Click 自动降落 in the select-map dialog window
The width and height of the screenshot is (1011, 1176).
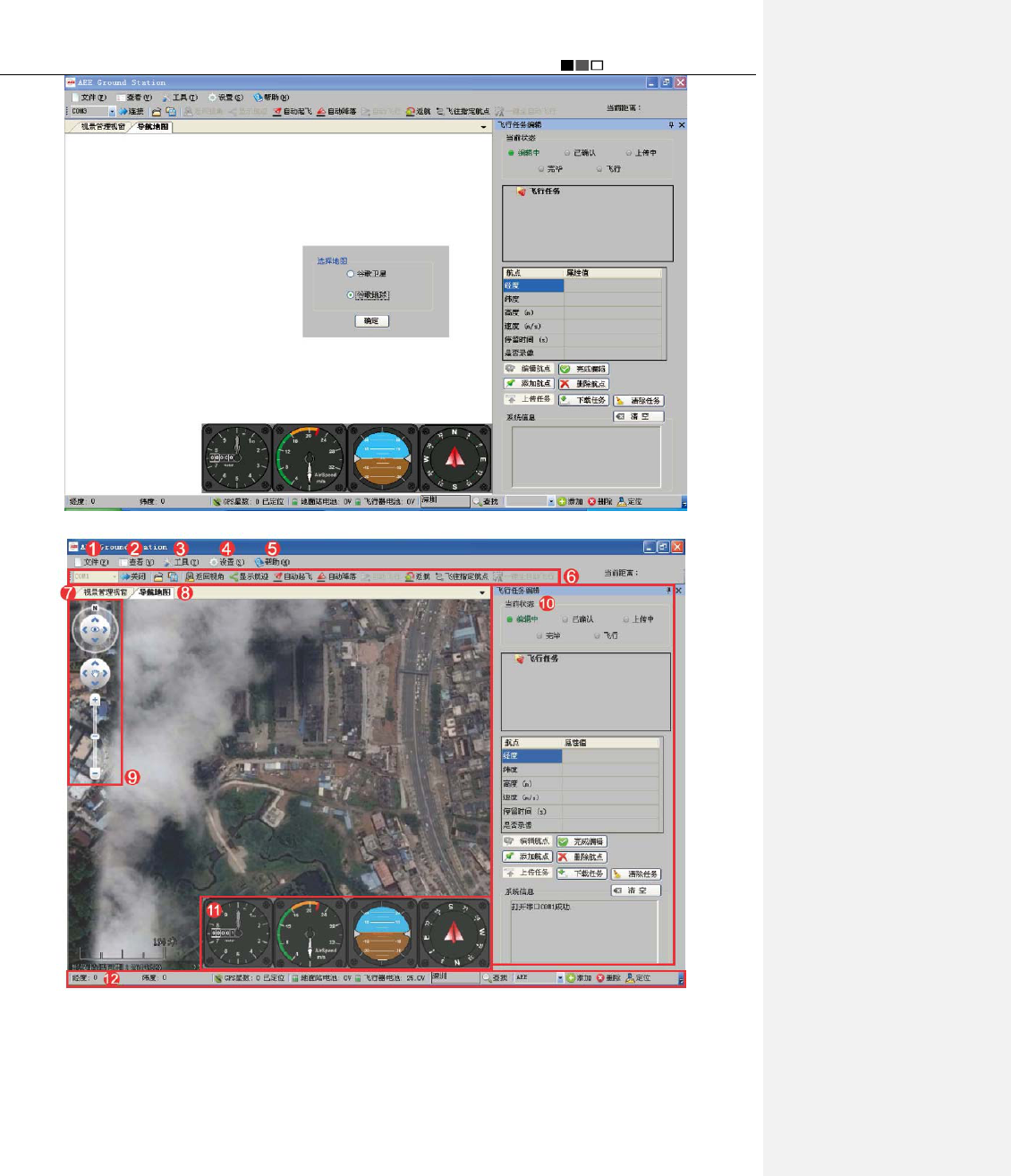click(336, 112)
